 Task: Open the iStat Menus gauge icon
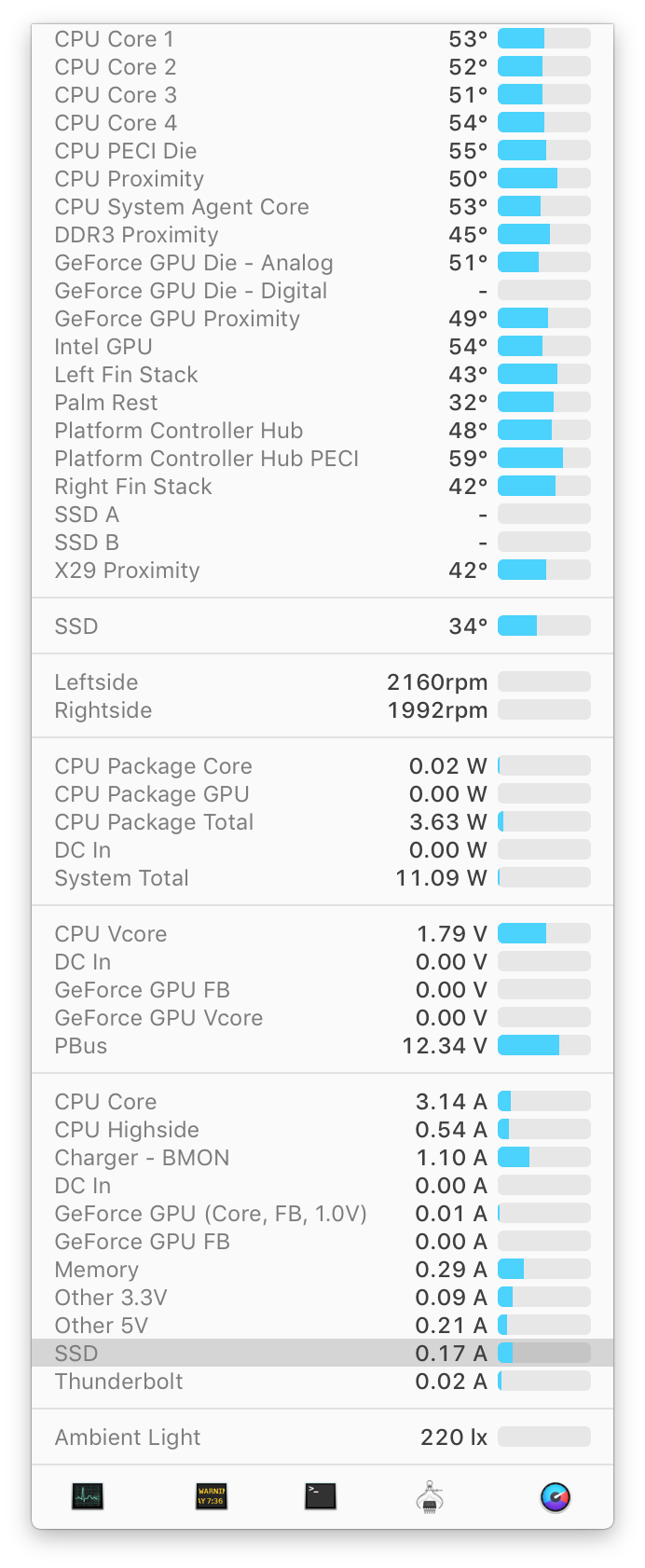tap(556, 1497)
